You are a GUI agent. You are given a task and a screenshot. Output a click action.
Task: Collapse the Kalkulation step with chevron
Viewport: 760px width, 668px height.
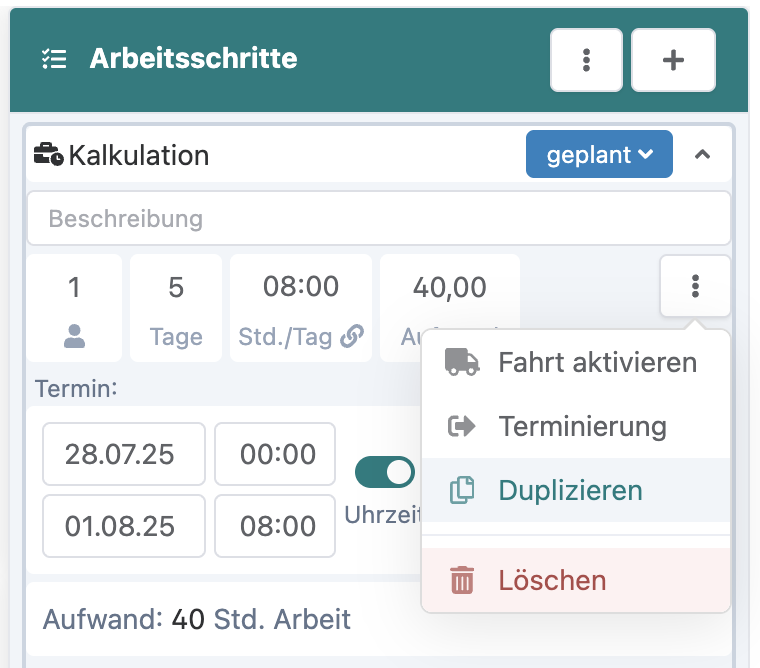703,155
